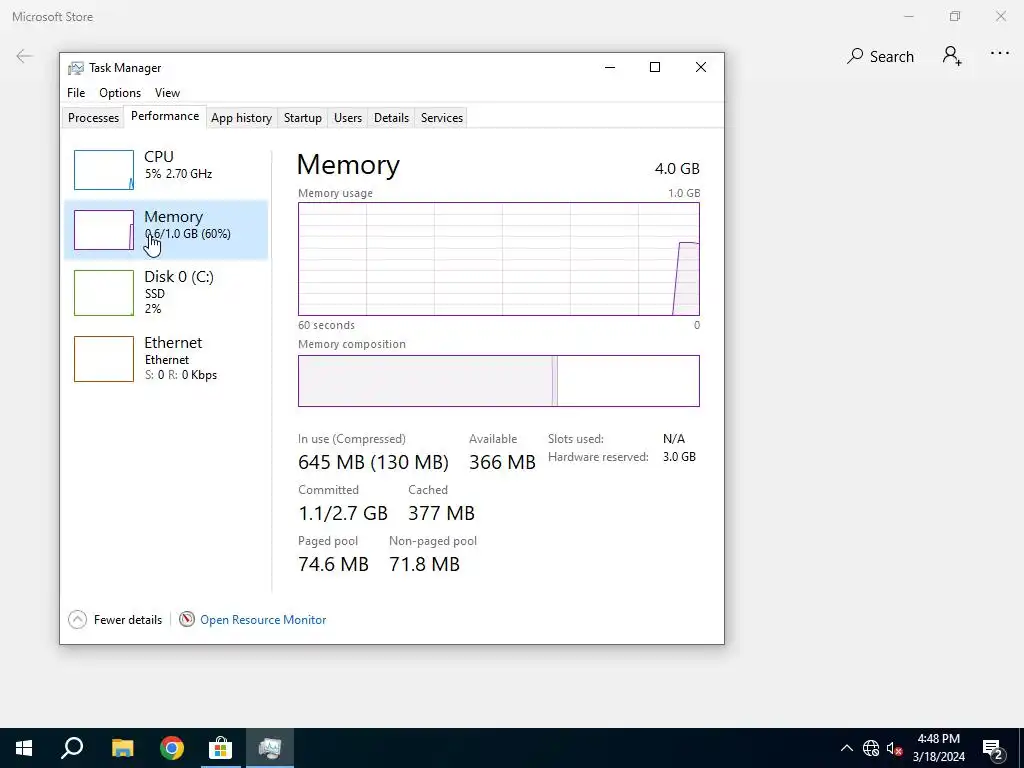Select the Performance tab
Viewport: 1024px width, 768px height.
pyautogui.click(x=165, y=116)
